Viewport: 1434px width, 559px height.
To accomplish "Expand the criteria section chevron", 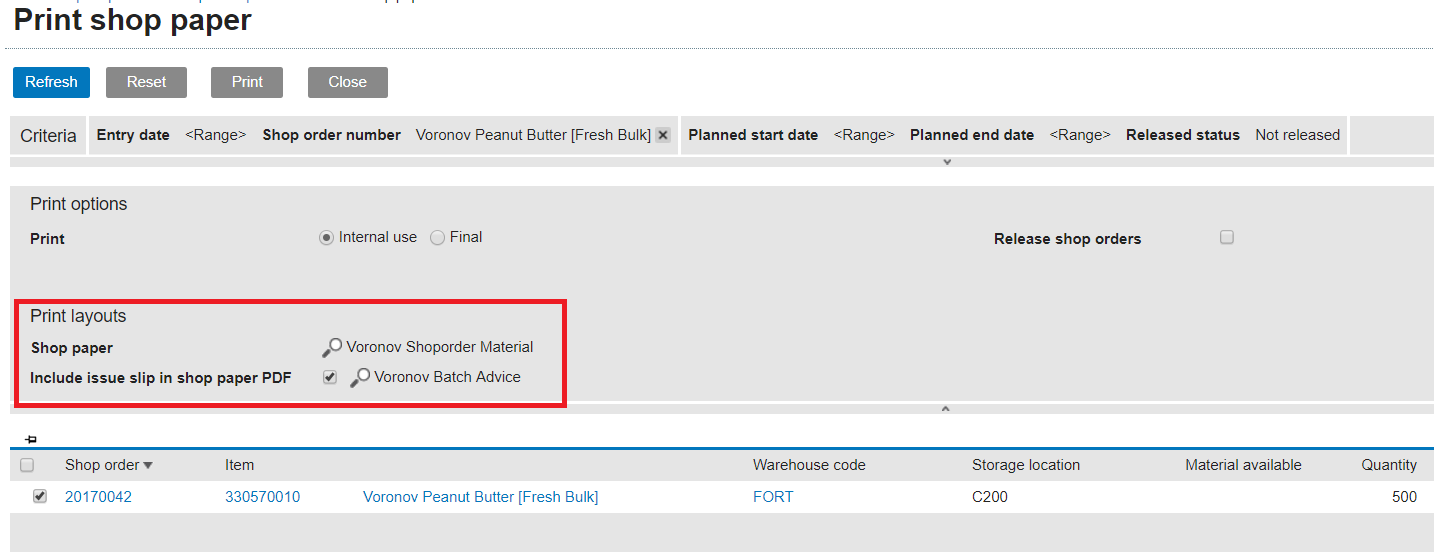I will coord(946,162).
